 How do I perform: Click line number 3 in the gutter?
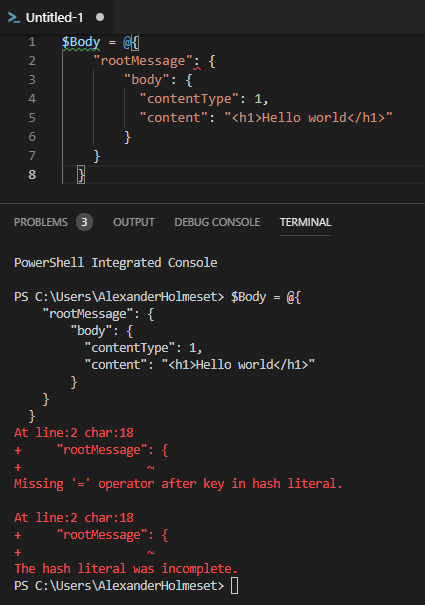point(32,79)
